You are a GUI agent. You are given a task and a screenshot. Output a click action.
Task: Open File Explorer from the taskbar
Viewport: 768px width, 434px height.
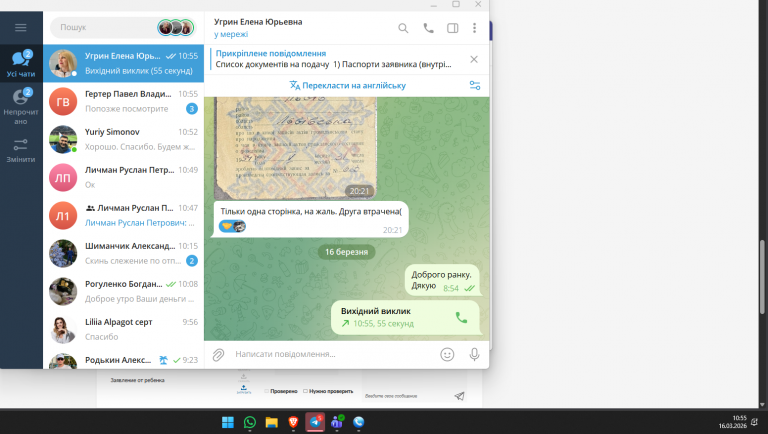(271, 422)
